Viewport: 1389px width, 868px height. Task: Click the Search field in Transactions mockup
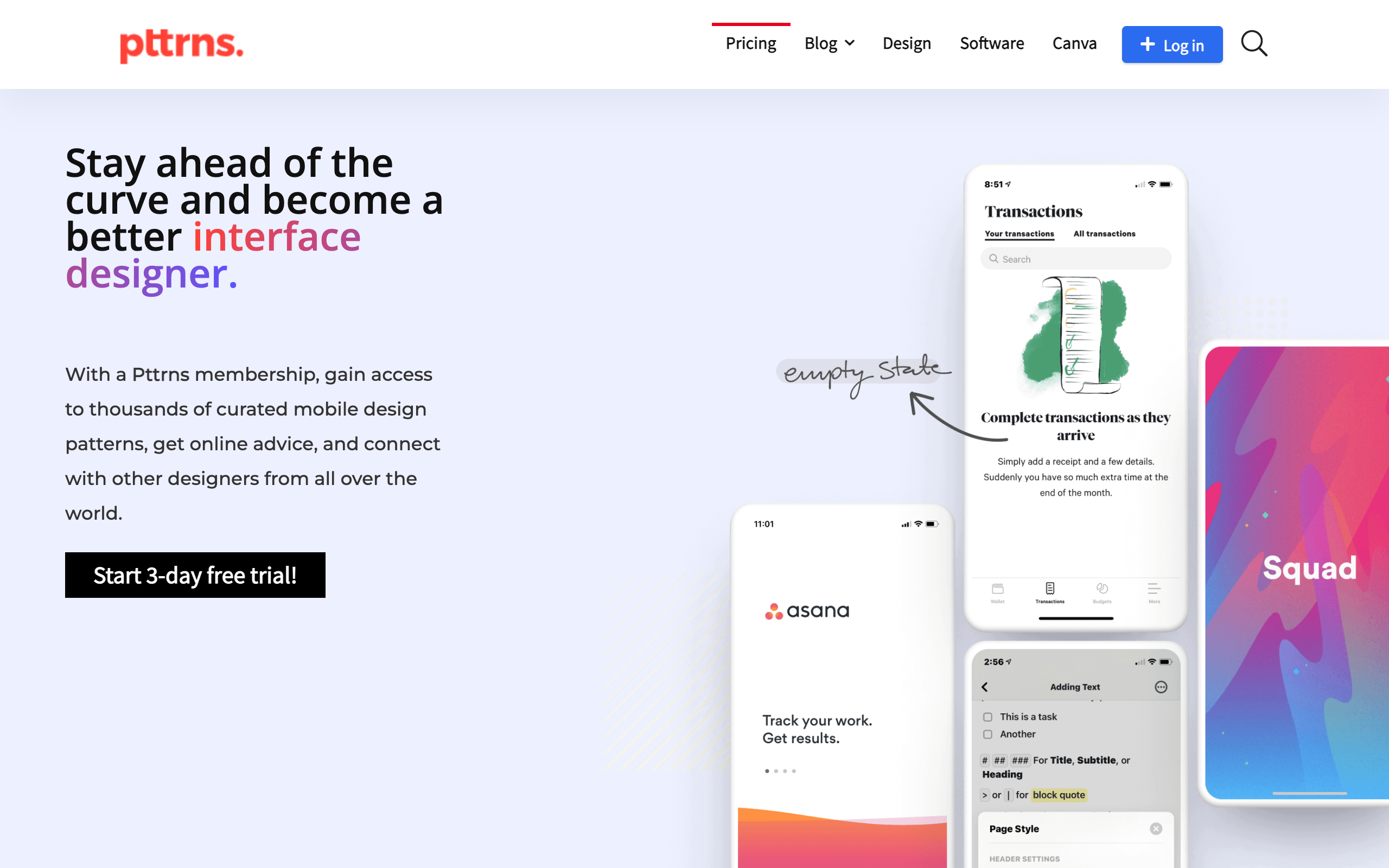point(1075,259)
